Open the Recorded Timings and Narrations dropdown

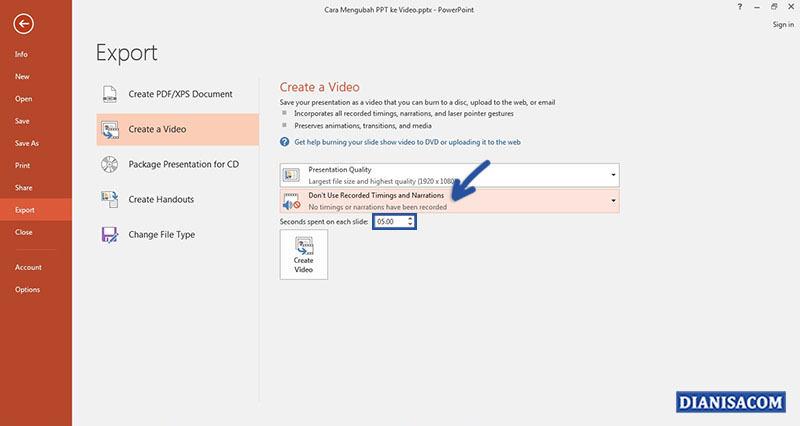tap(613, 200)
